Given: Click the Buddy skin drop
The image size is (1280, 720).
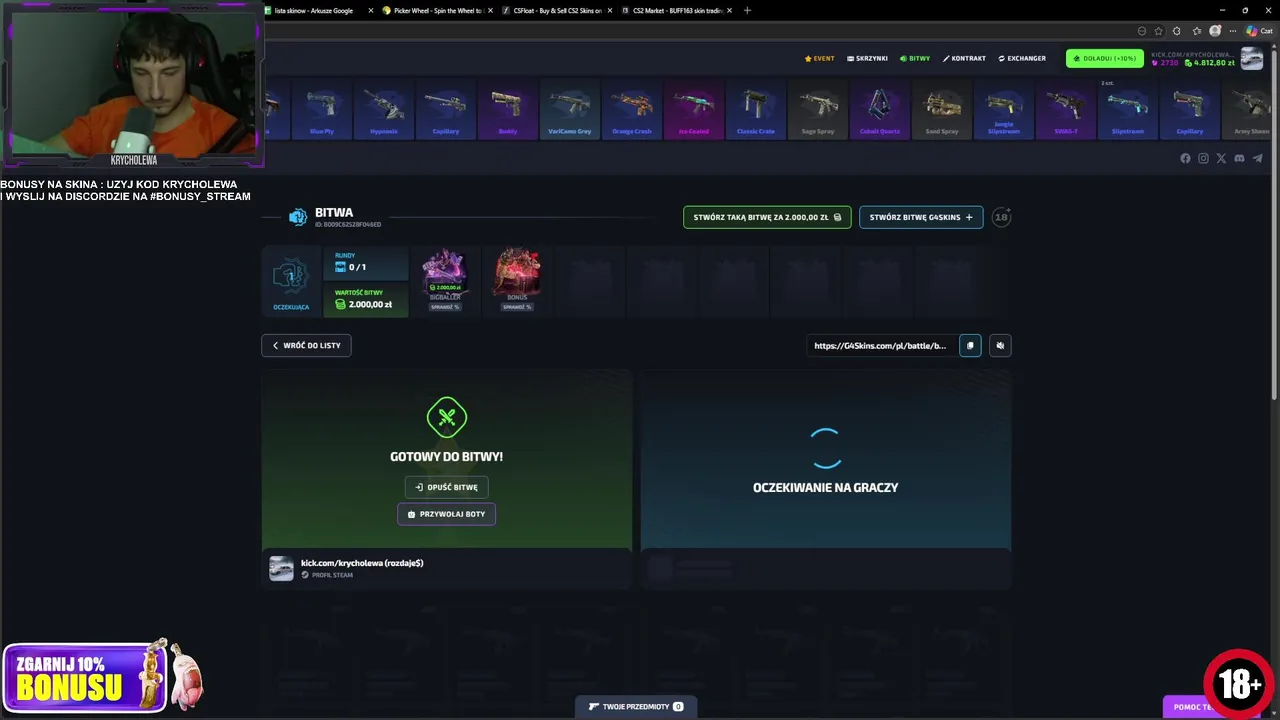Looking at the screenshot, I should click(508, 111).
